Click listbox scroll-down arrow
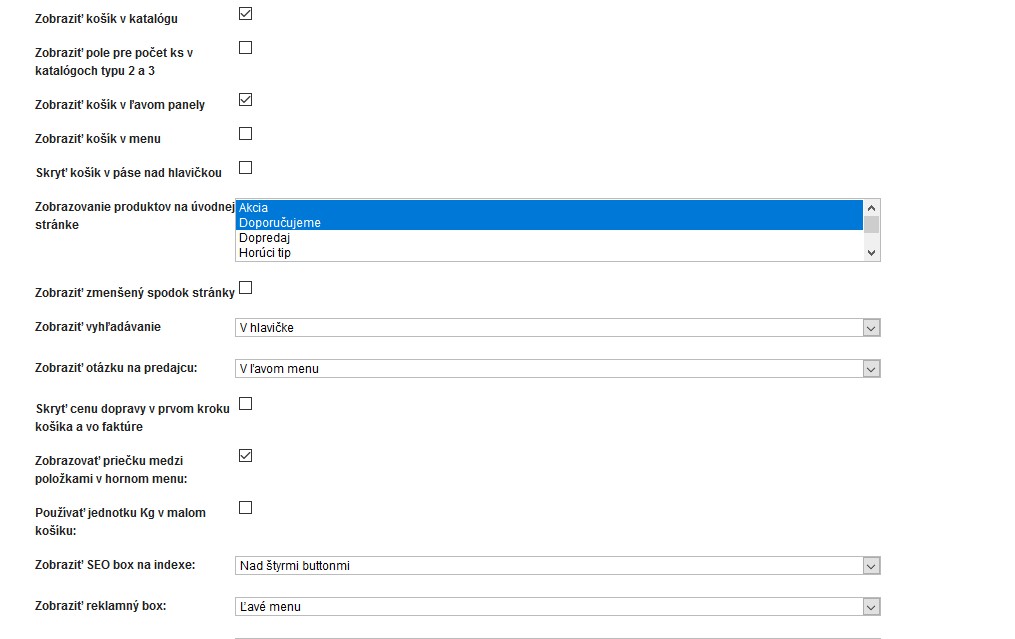 [872, 253]
